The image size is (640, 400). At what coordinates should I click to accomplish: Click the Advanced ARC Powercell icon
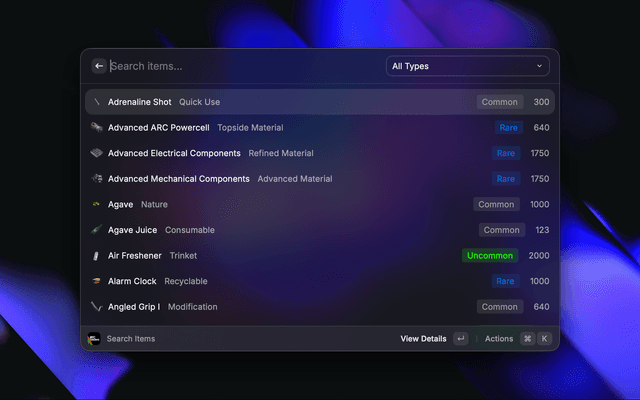(97, 128)
